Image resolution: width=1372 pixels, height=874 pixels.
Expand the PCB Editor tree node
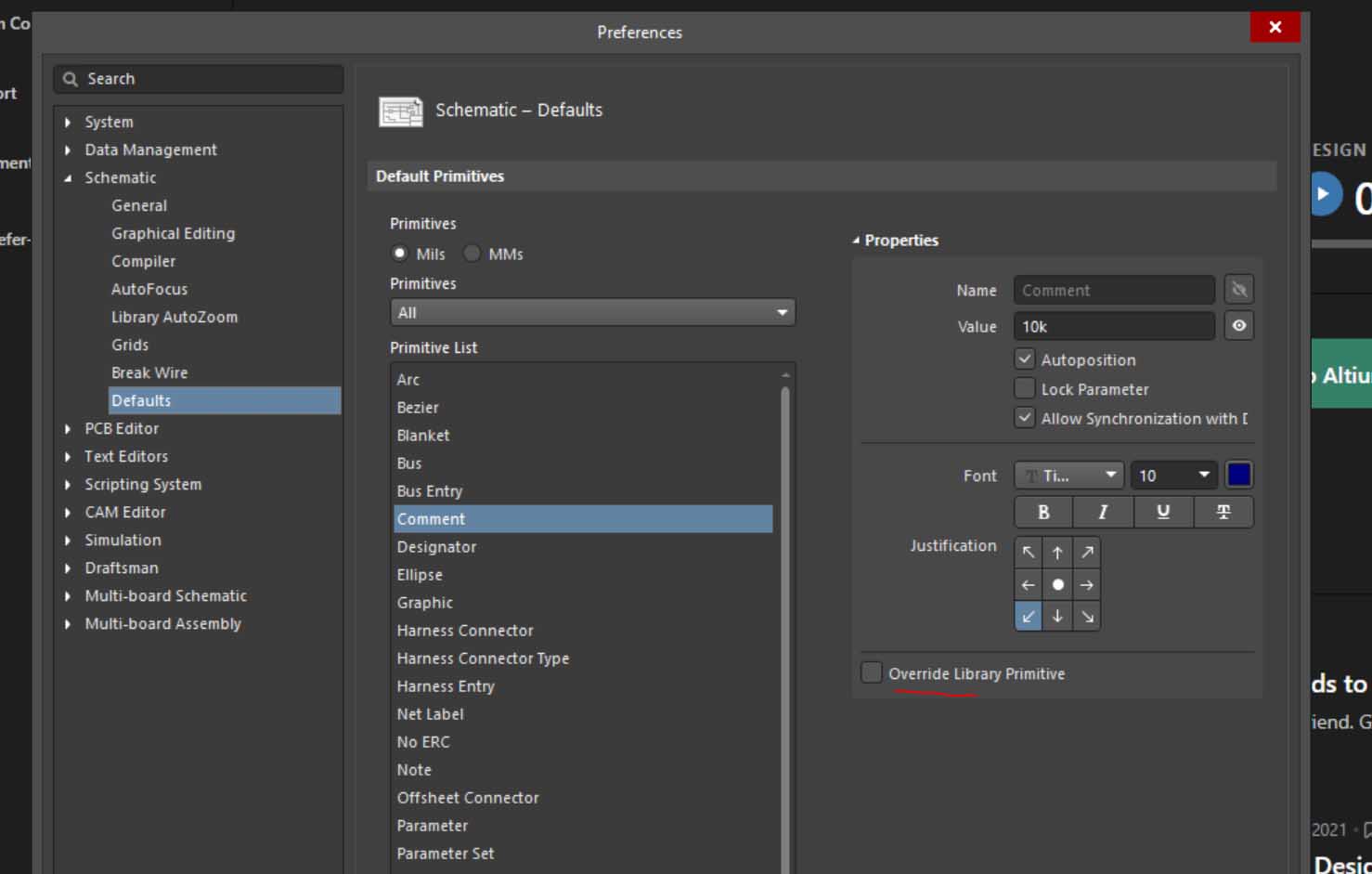(x=68, y=429)
